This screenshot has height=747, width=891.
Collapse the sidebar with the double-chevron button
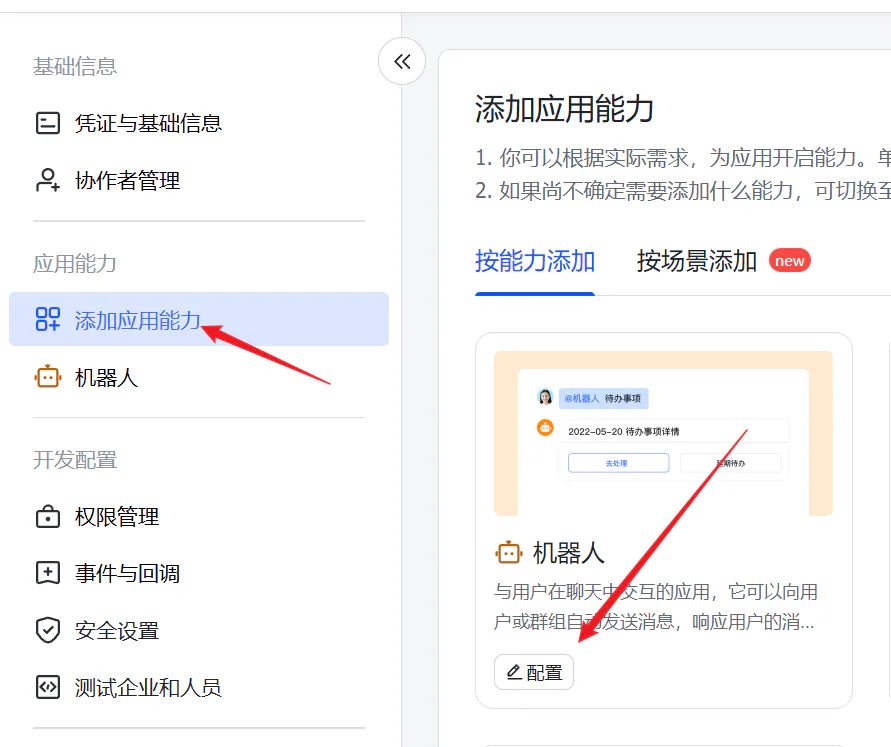[402, 61]
